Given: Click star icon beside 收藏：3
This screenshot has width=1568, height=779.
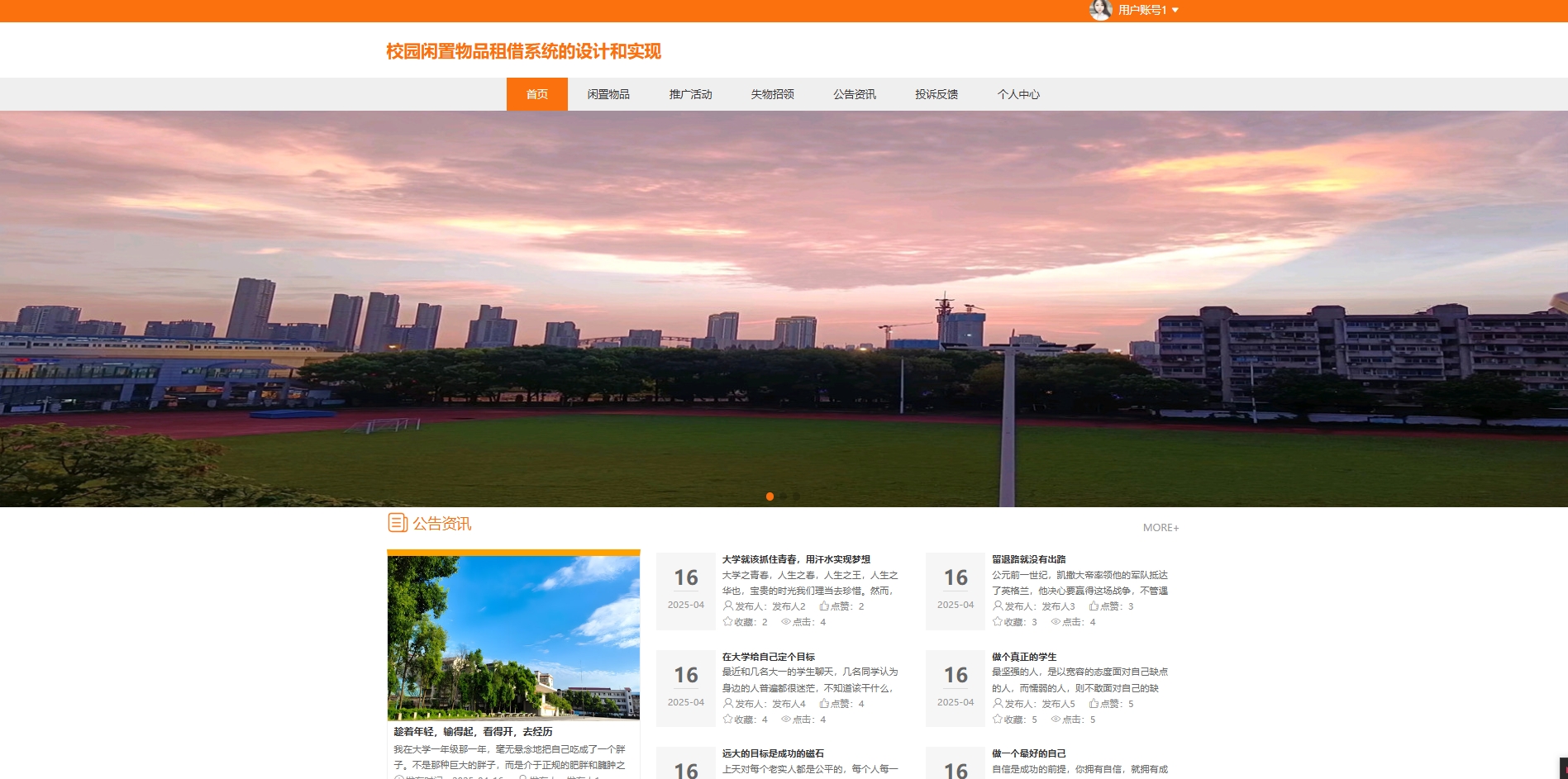Looking at the screenshot, I should coord(997,621).
